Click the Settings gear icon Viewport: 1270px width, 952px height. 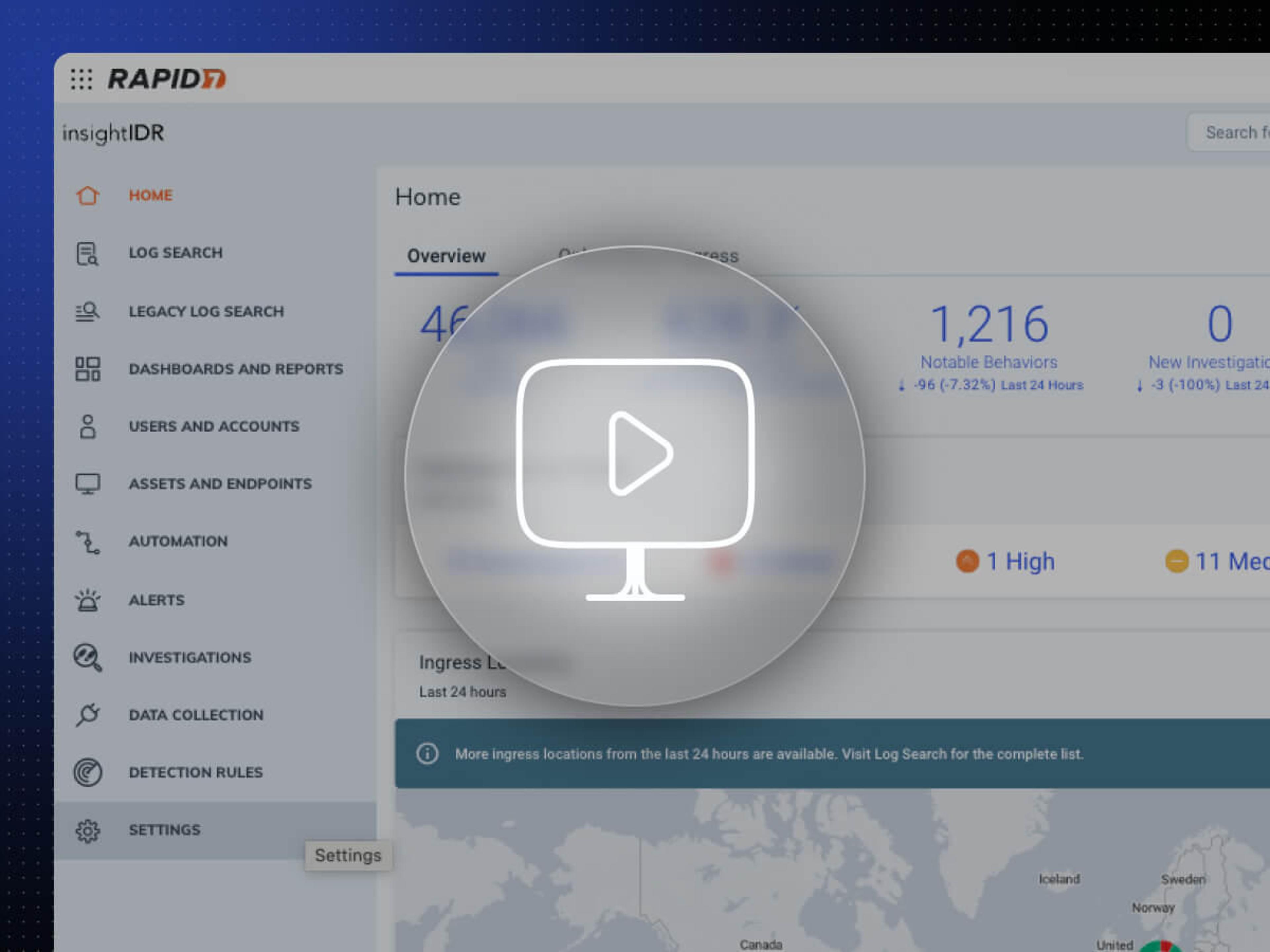click(x=87, y=830)
